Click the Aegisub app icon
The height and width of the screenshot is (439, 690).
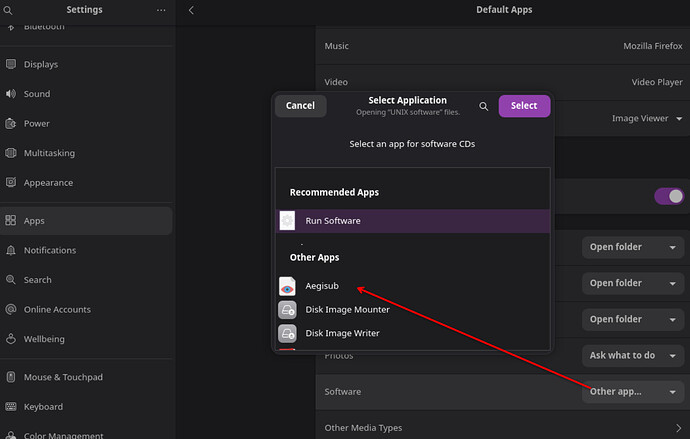[x=287, y=286]
